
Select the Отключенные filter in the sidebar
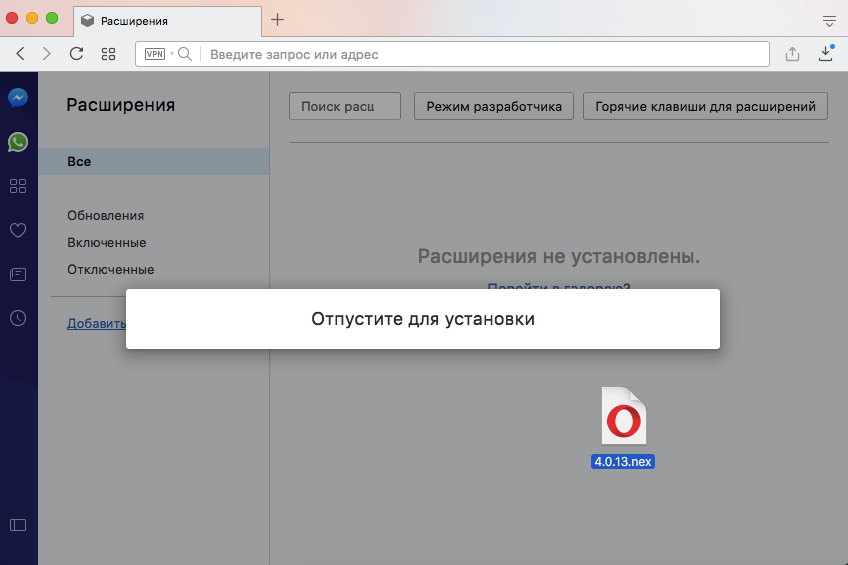[x=111, y=270]
